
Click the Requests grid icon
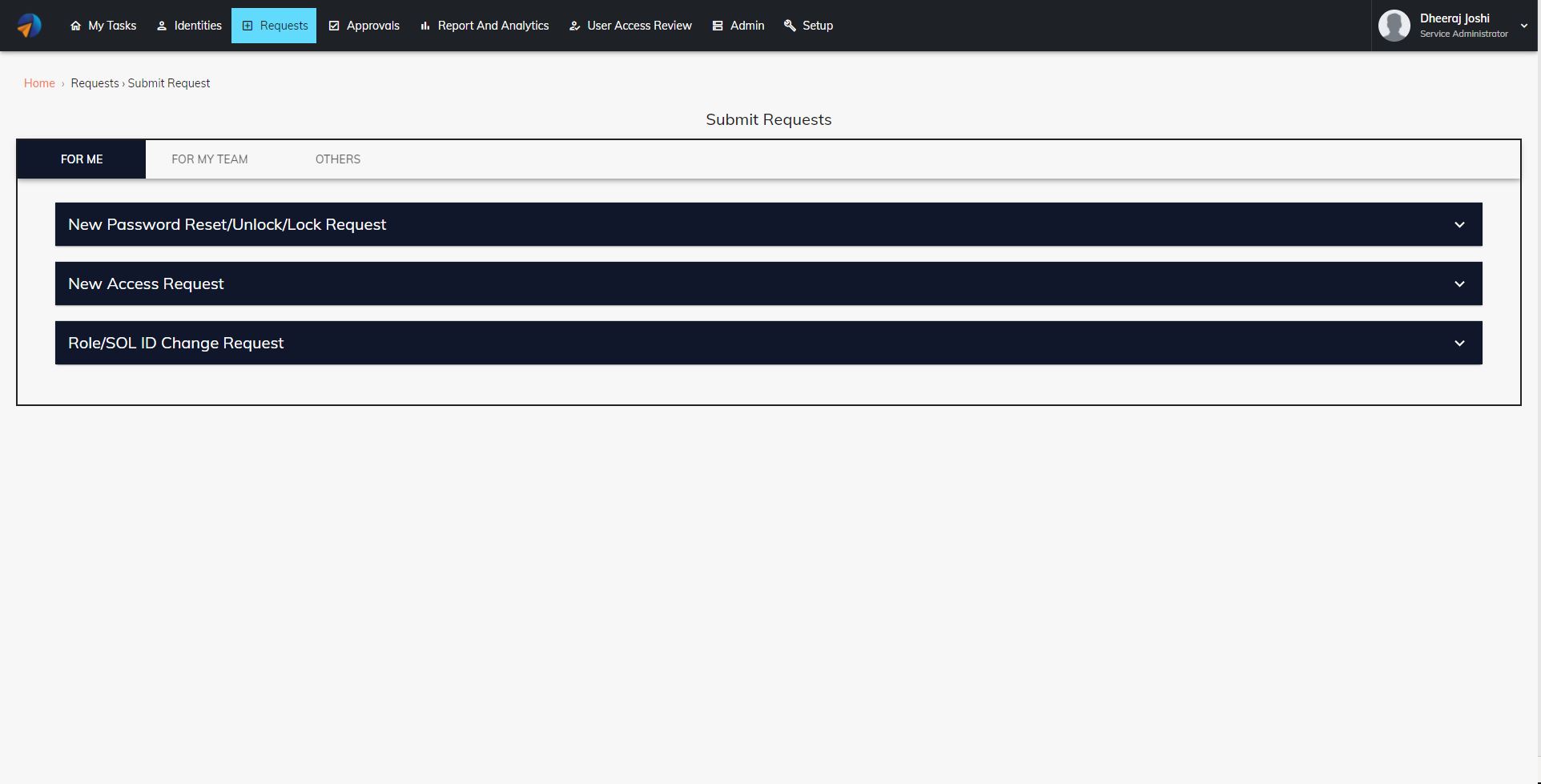[247, 25]
